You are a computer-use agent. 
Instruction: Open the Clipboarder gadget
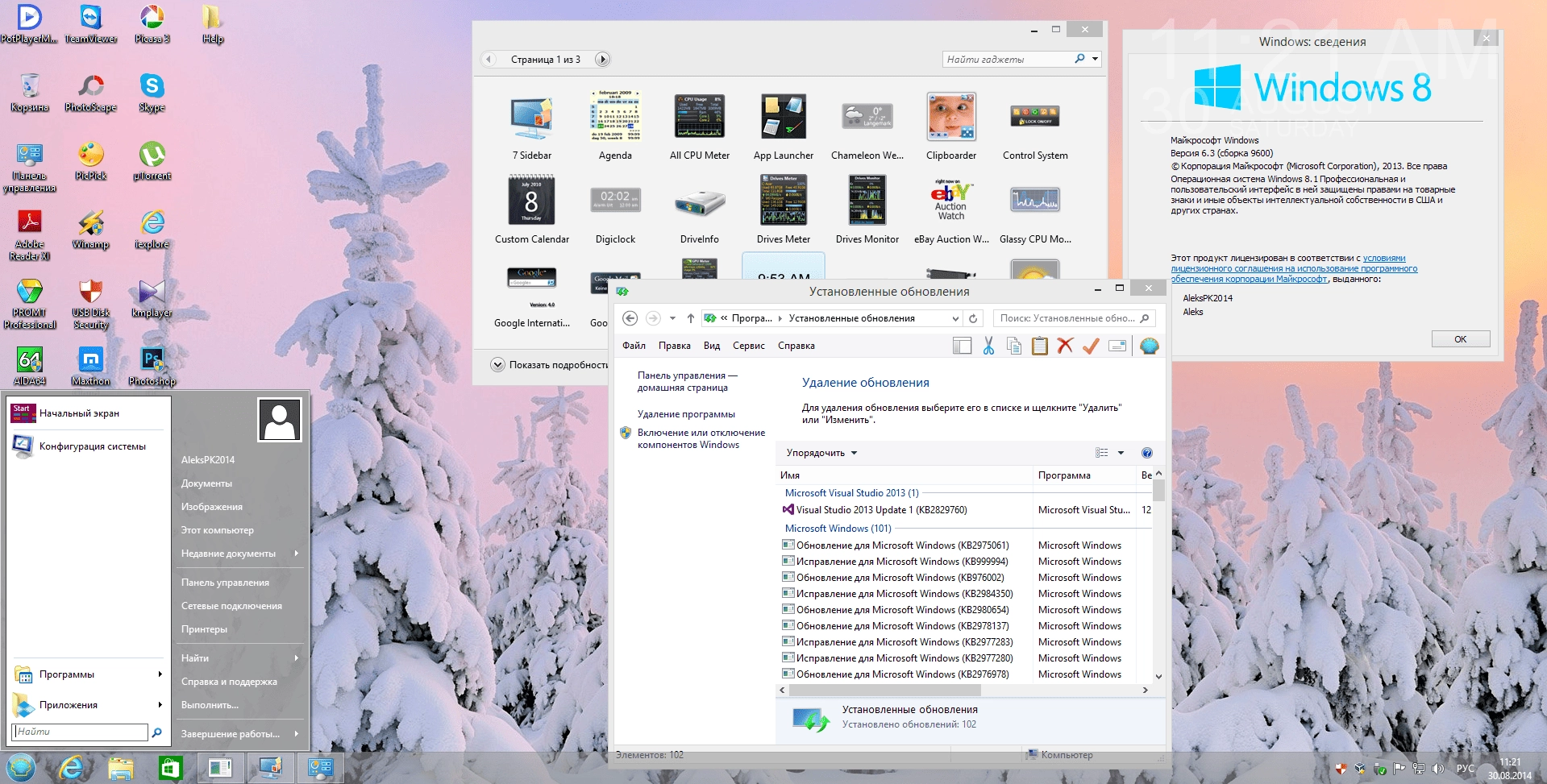tap(950, 127)
